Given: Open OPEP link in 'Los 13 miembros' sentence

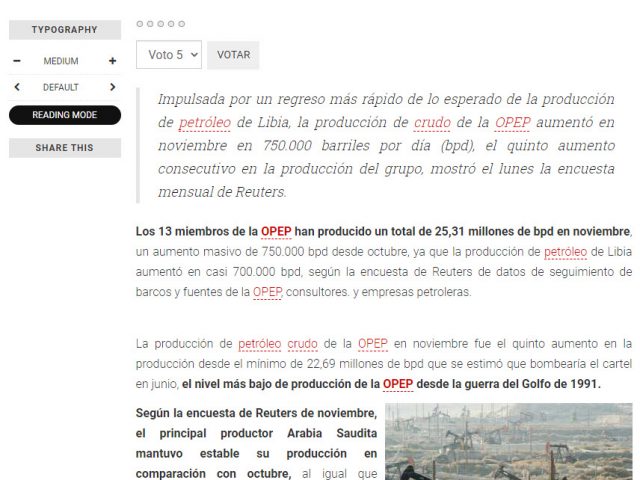Looking at the screenshot, I should click(276, 232).
